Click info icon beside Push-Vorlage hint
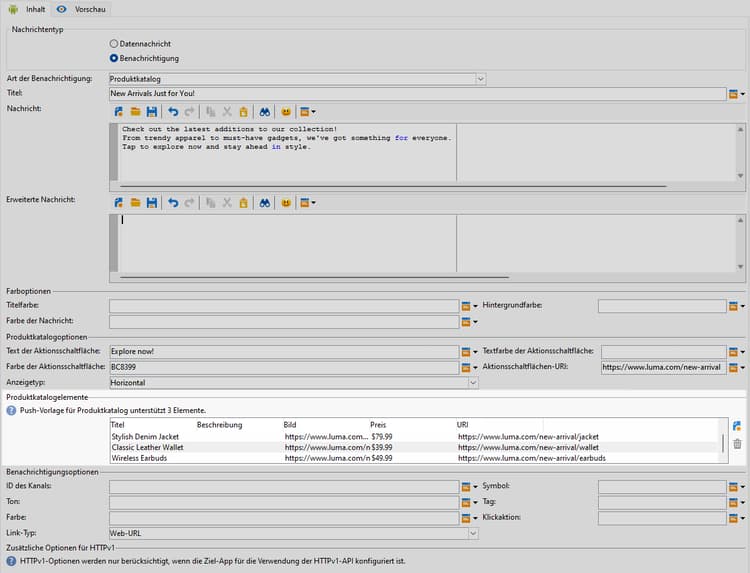750x573 pixels. tap(11, 410)
